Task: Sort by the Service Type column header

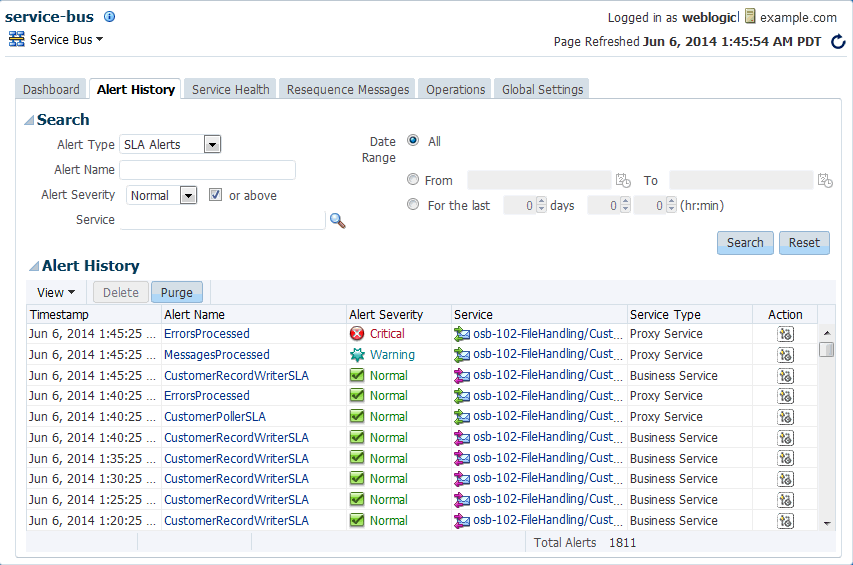Action: 690,314
